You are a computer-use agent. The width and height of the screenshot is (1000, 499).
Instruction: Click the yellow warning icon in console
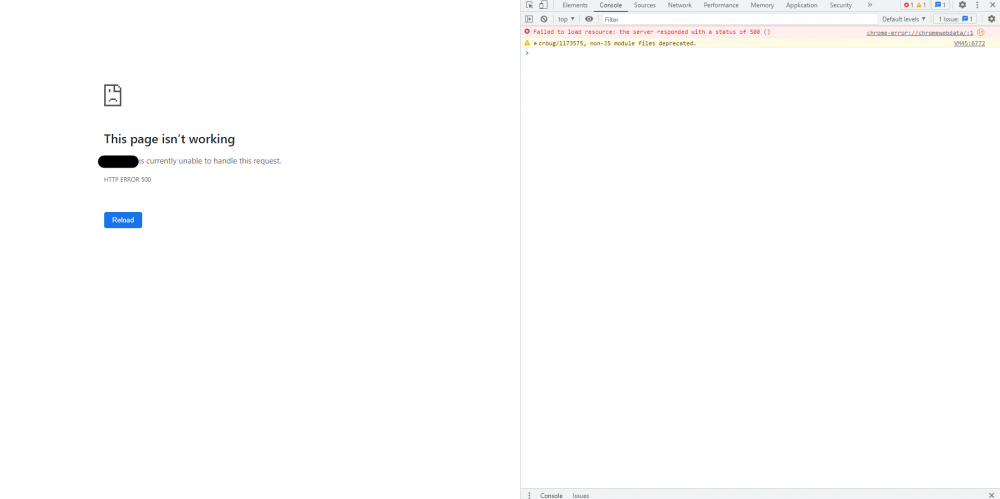(x=527, y=43)
